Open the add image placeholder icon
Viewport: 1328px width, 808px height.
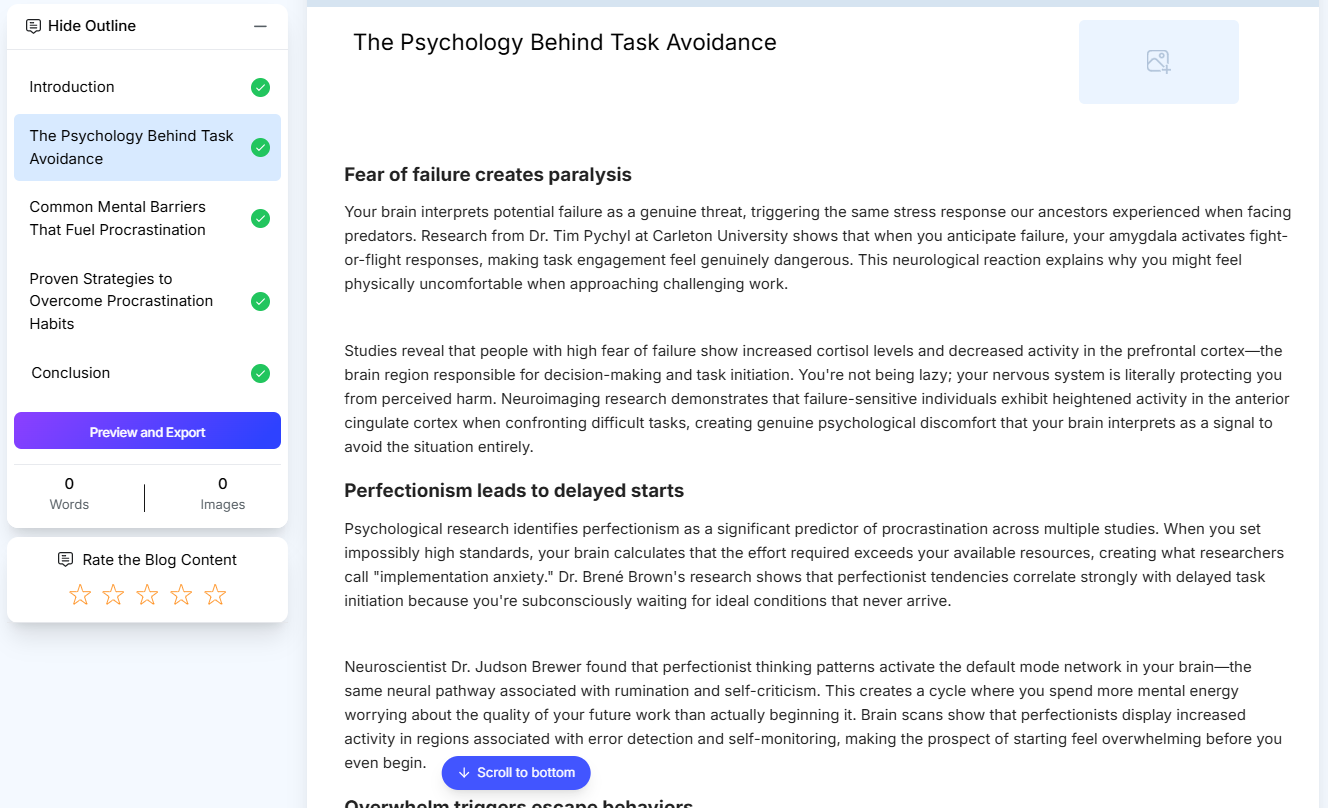click(1158, 61)
